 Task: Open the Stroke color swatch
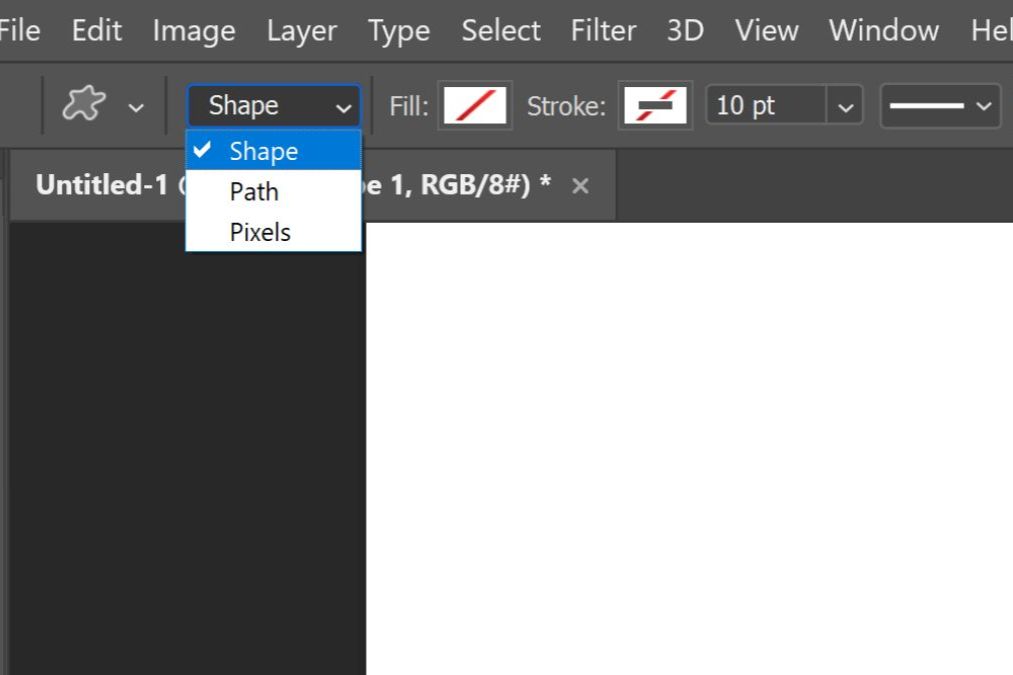(655, 105)
